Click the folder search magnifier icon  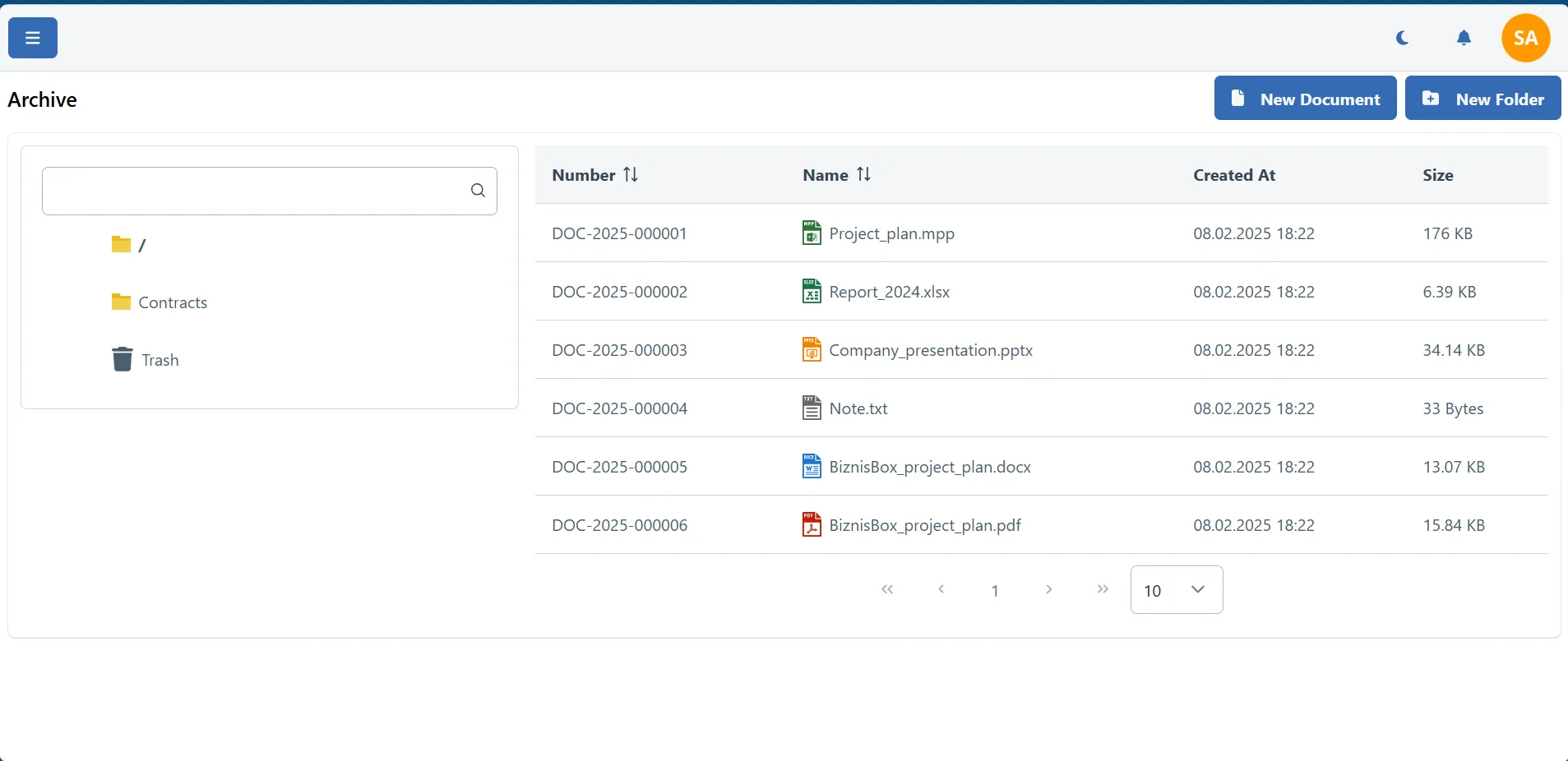[x=478, y=191]
